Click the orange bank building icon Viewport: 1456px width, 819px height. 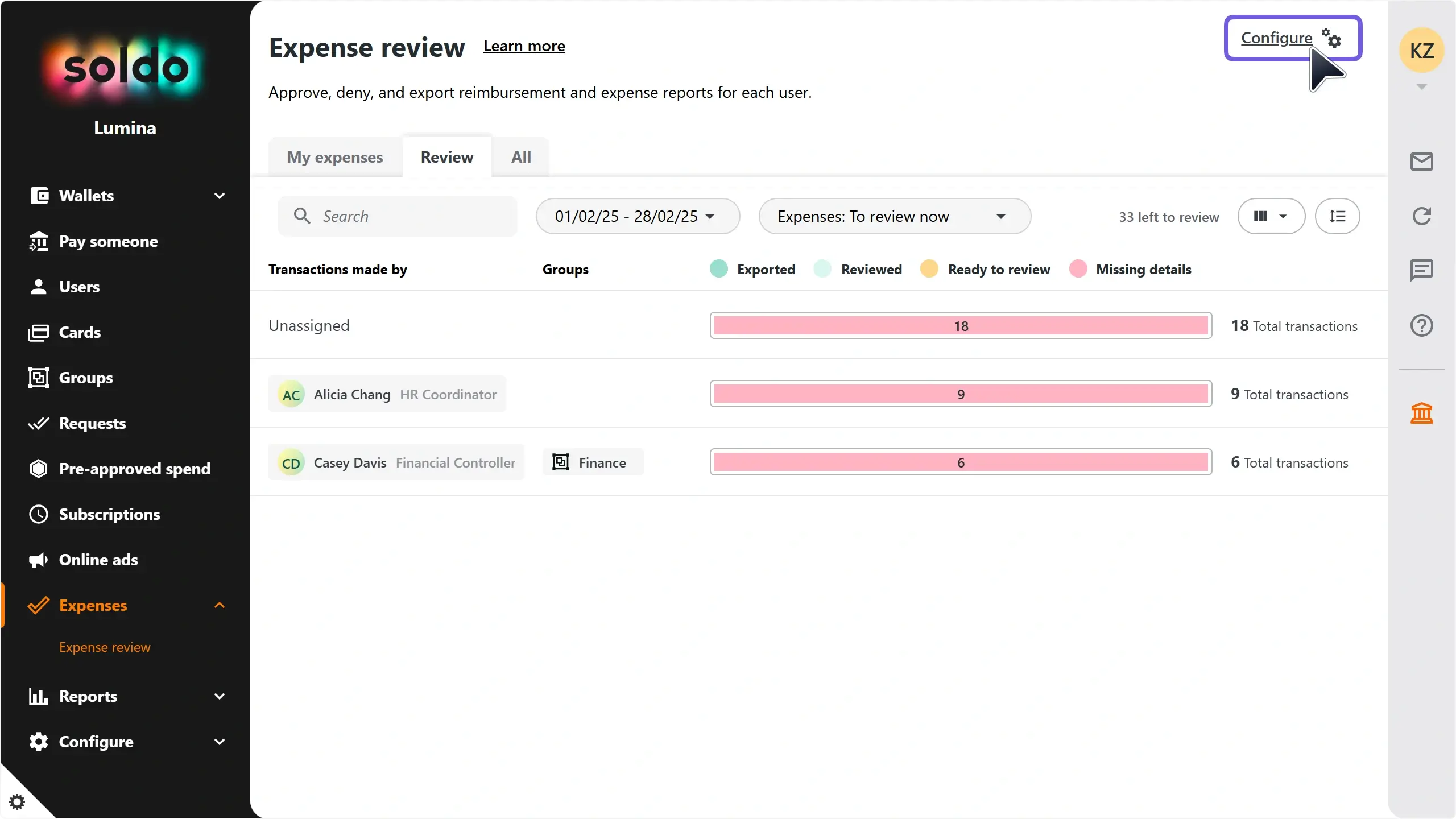tap(1421, 413)
